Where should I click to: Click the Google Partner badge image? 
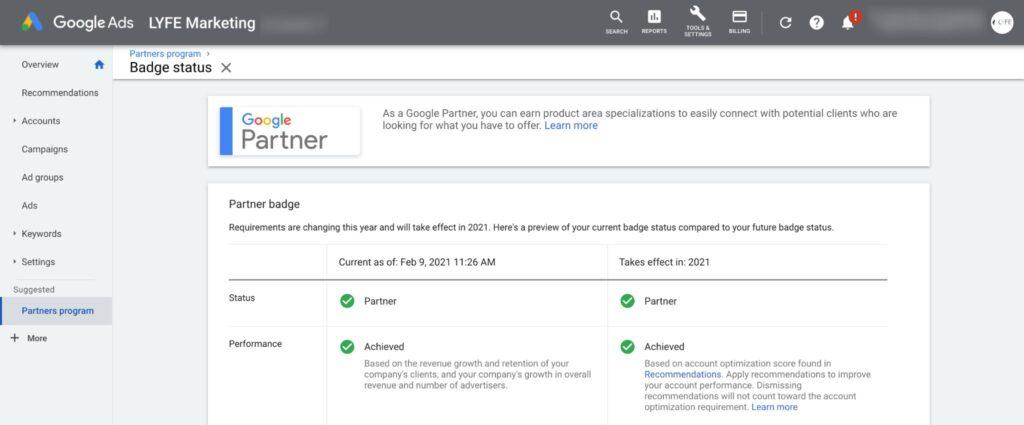click(x=290, y=131)
